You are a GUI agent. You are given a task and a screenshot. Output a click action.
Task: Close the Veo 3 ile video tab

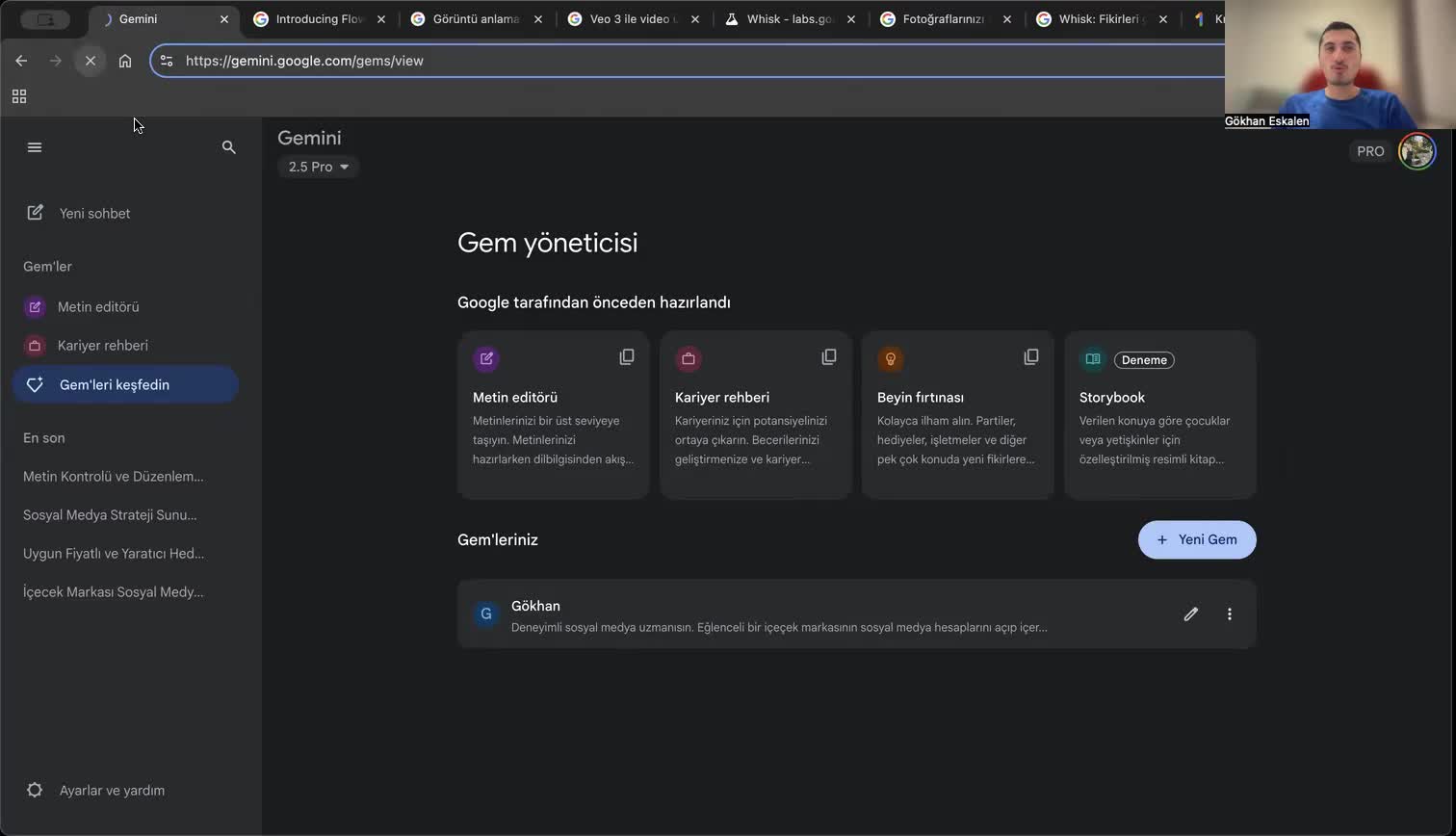click(x=695, y=19)
